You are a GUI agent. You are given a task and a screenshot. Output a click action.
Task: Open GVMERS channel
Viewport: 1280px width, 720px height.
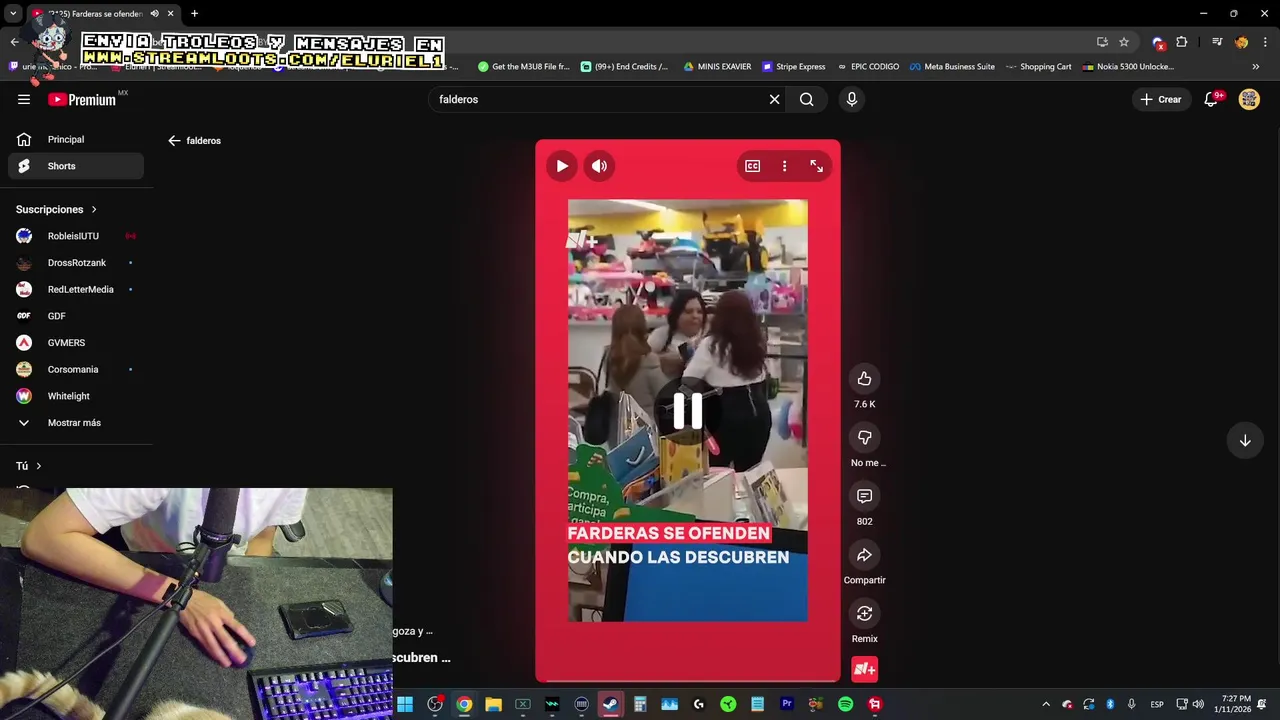[x=76, y=342]
